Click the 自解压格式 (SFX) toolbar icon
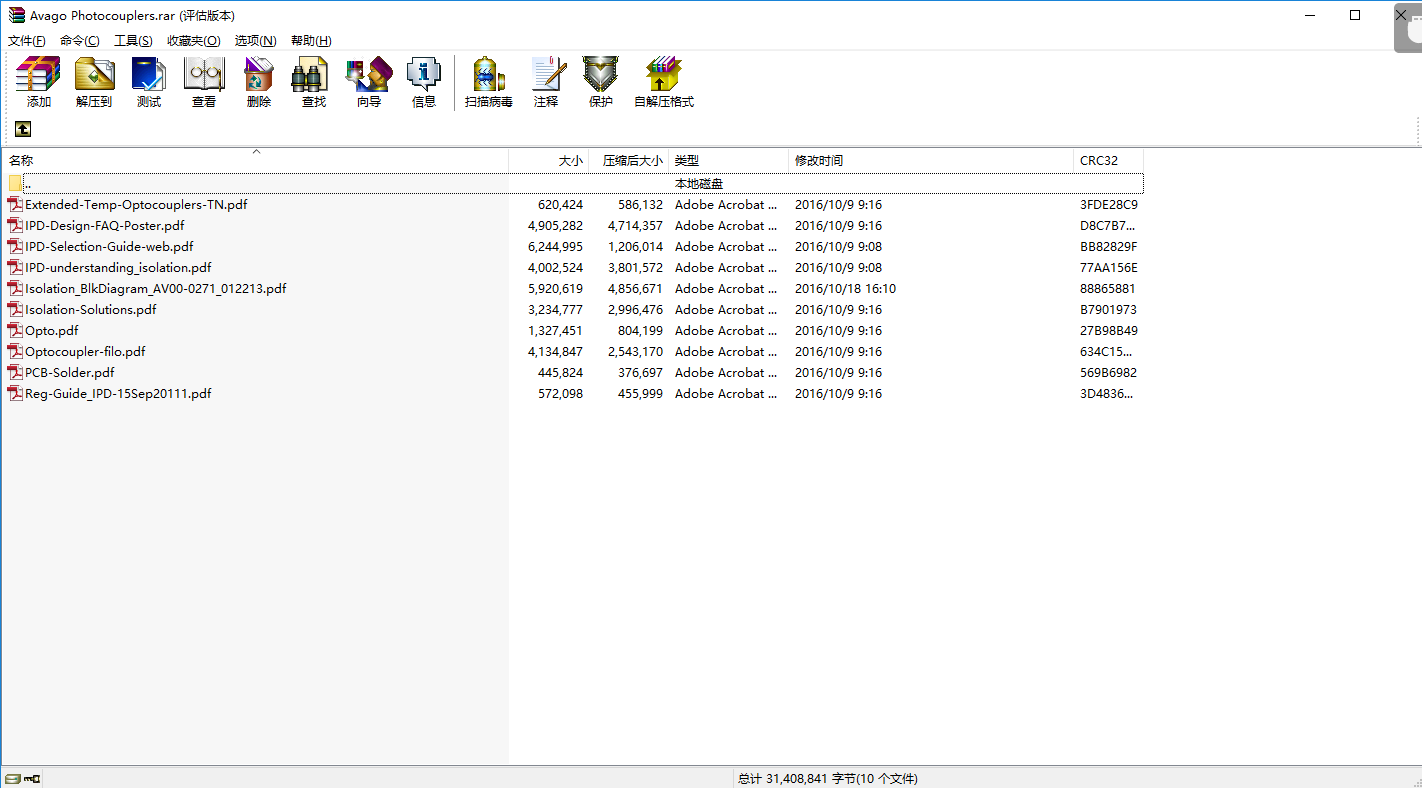The height and width of the screenshot is (788, 1422). tap(664, 75)
